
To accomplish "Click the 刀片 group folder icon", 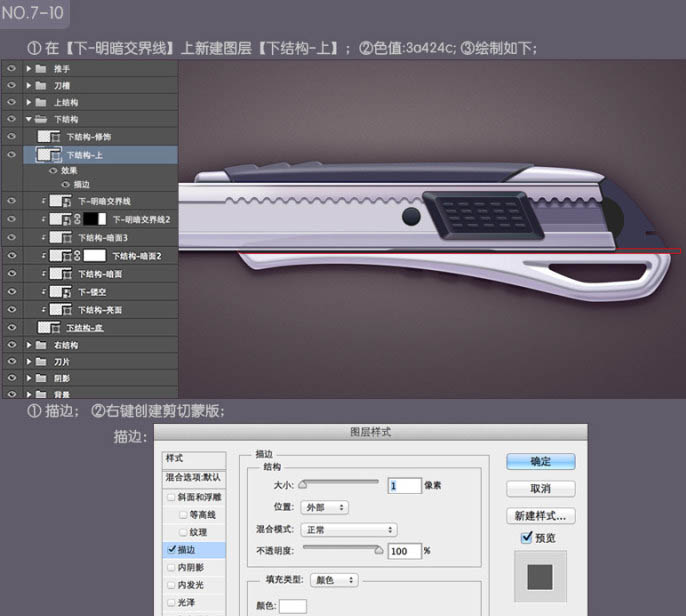I will [41, 362].
